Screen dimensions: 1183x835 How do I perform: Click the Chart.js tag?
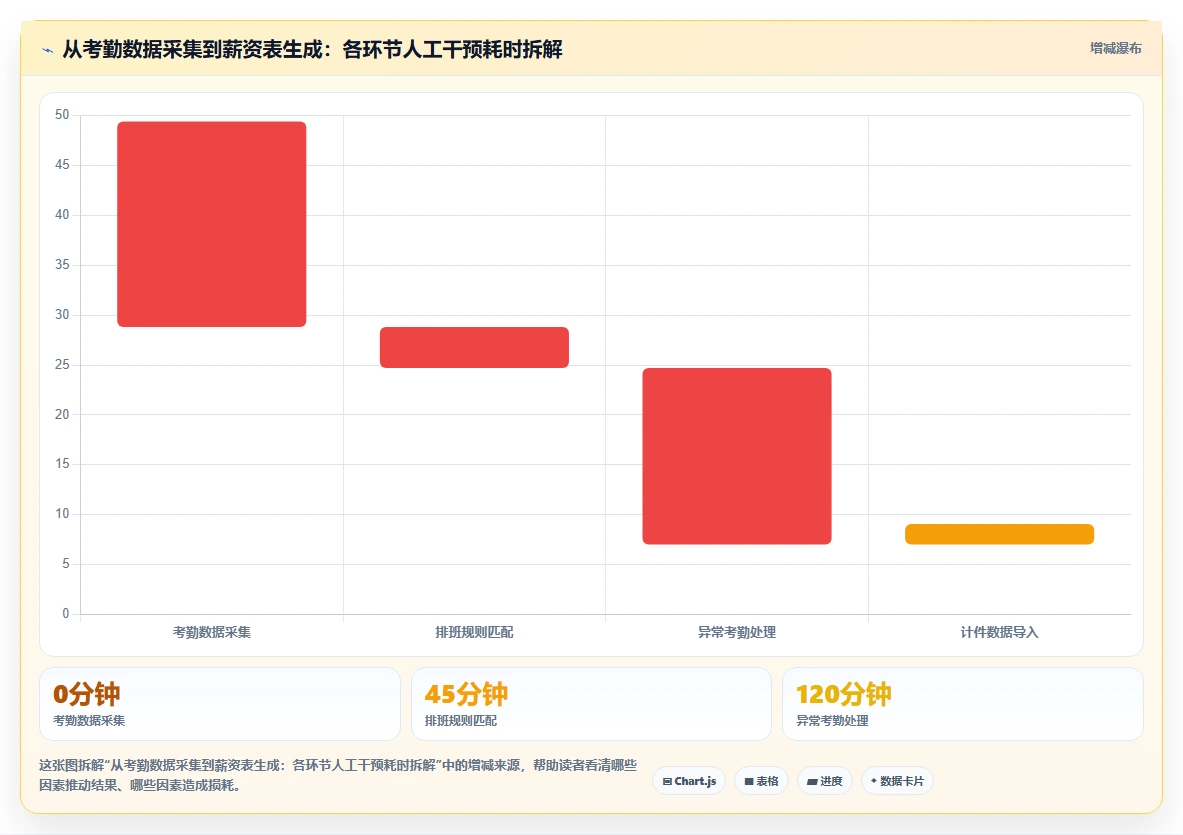(689, 781)
